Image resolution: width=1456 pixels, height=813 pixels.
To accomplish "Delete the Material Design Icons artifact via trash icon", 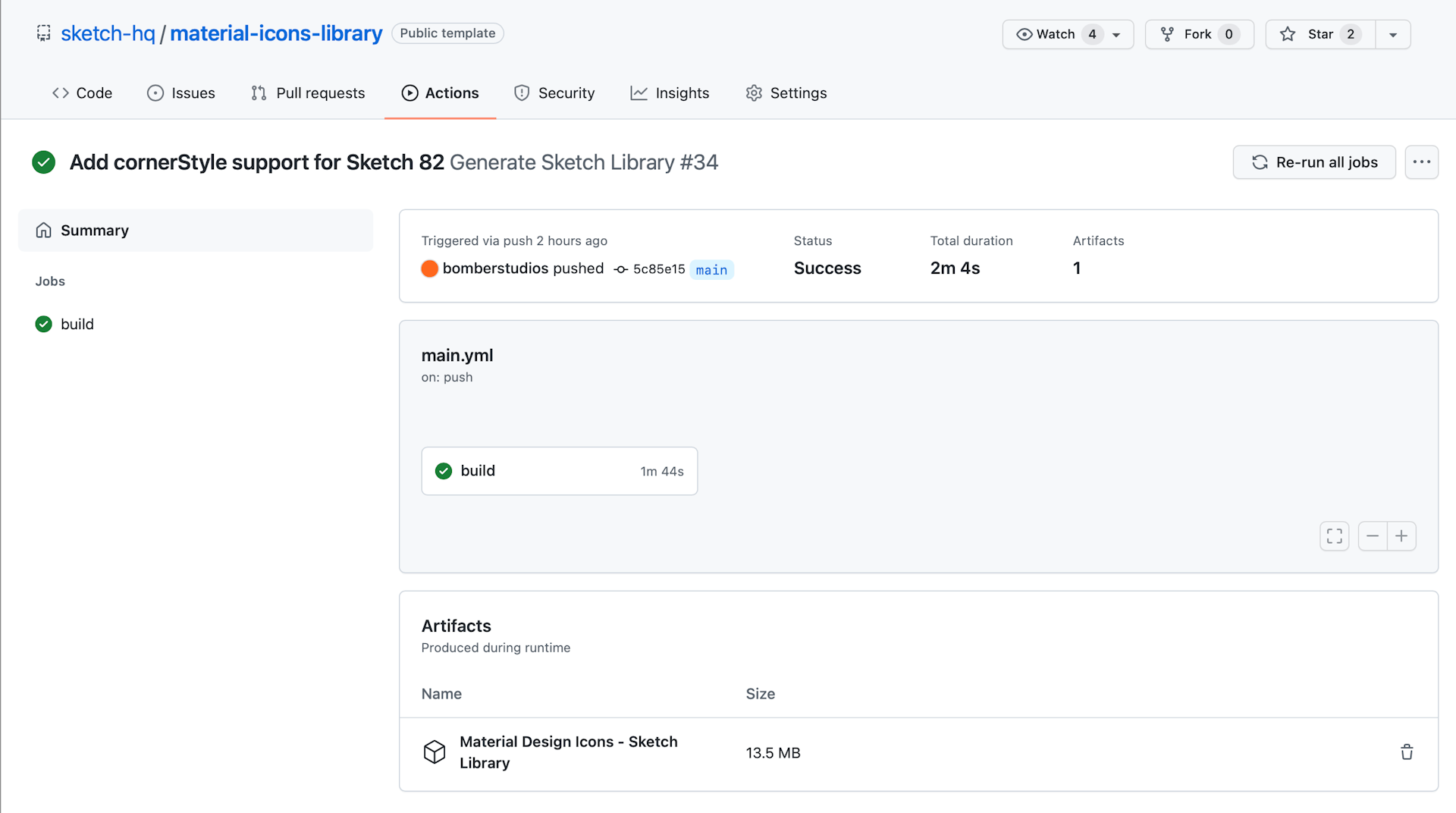I will tap(1407, 752).
